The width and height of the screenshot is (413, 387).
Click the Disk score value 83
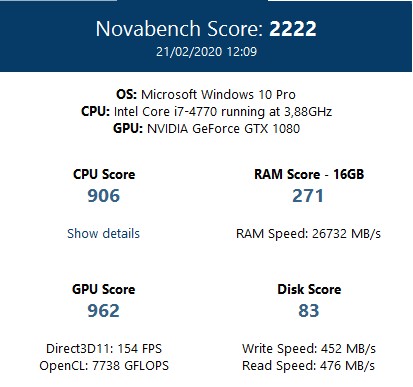pos(309,311)
